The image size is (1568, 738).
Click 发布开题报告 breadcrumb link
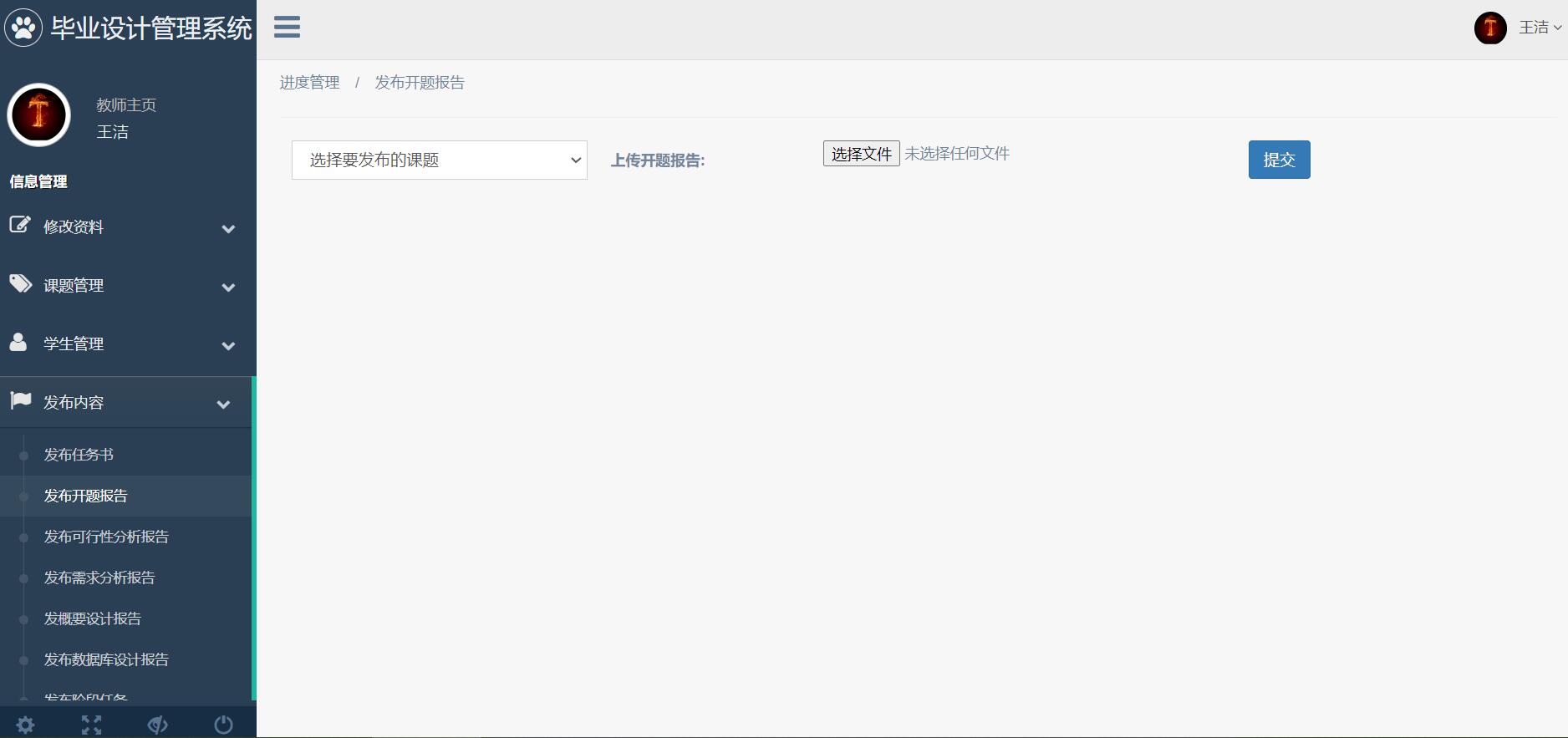(x=420, y=83)
